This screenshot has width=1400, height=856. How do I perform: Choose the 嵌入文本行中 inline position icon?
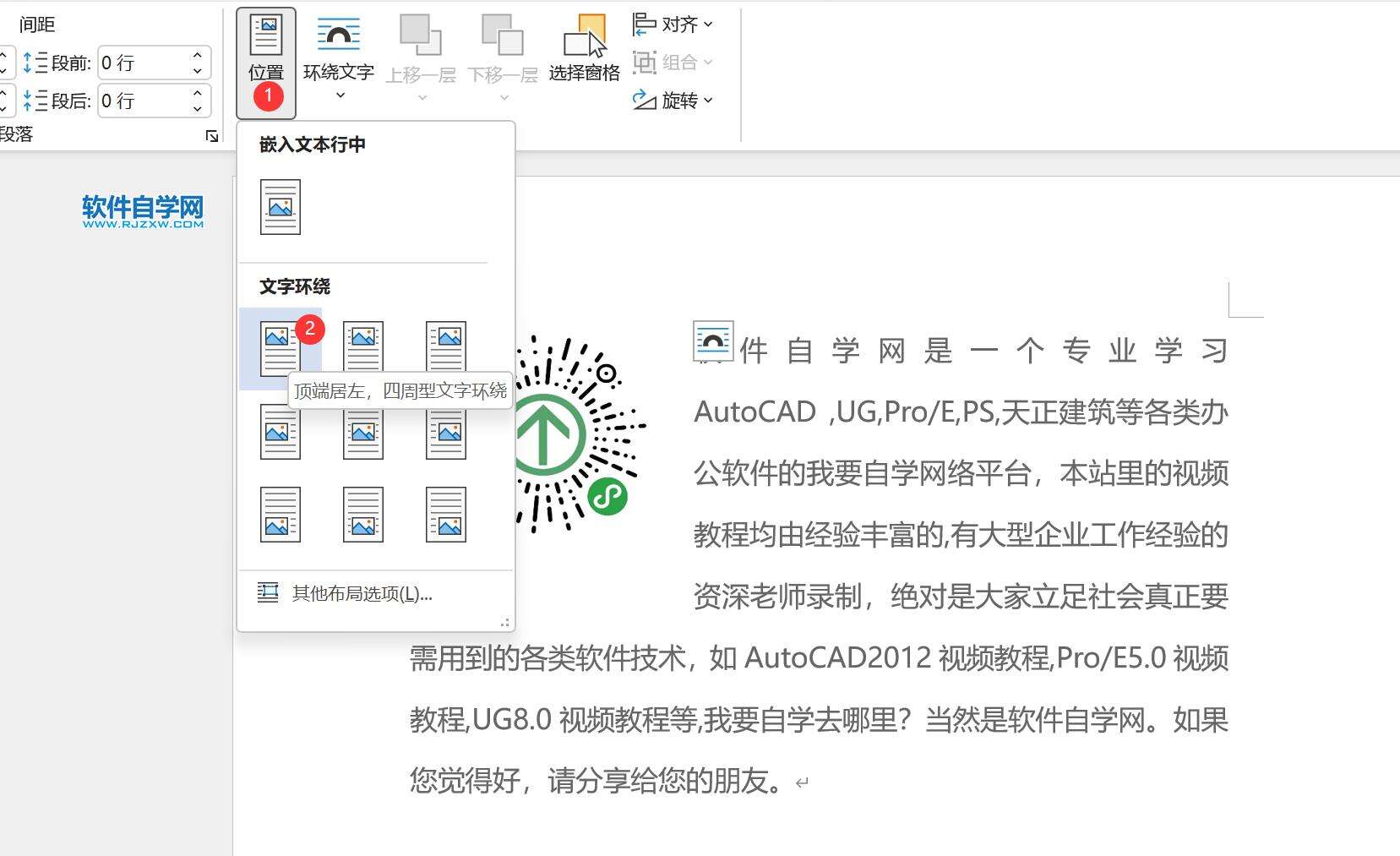pyautogui.click(x=281, y=207)
